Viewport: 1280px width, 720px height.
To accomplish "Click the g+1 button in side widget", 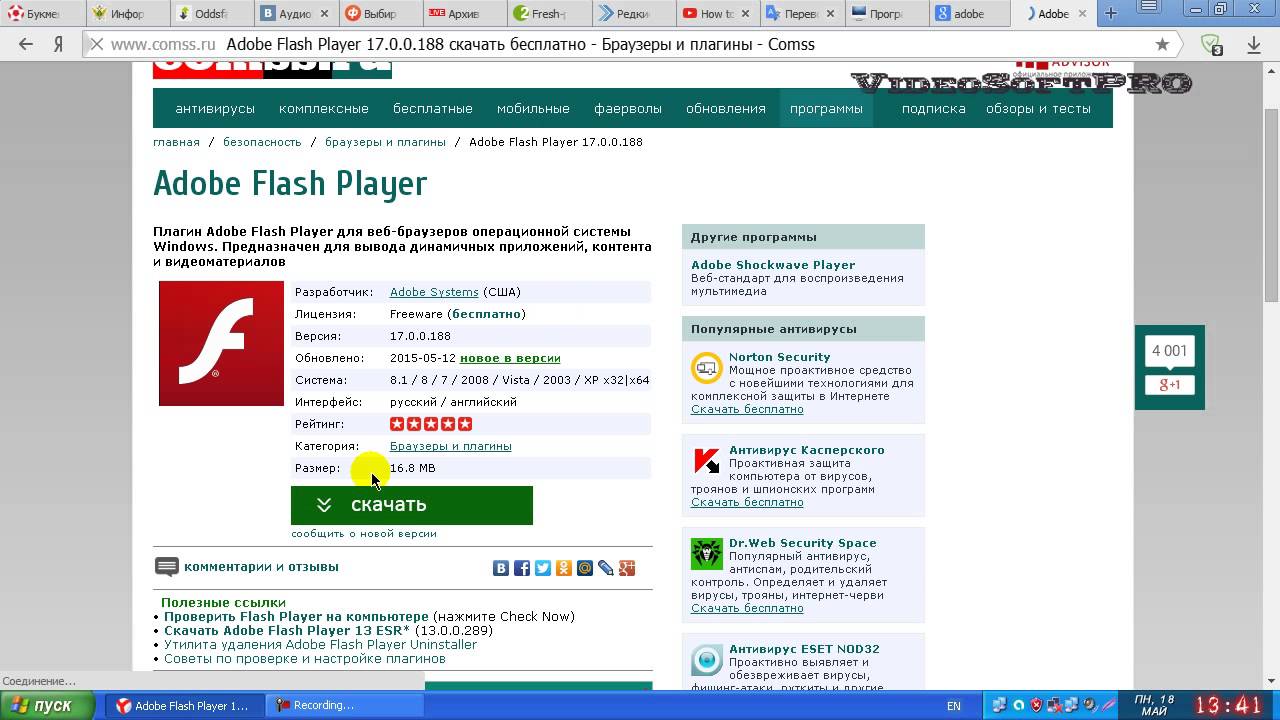I will 1170,385.
